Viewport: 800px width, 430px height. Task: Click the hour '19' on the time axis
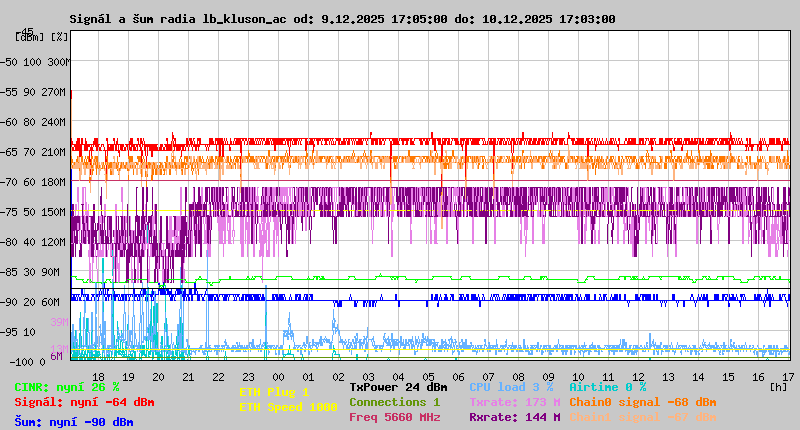pyautogui.click(x=129, y=377)
